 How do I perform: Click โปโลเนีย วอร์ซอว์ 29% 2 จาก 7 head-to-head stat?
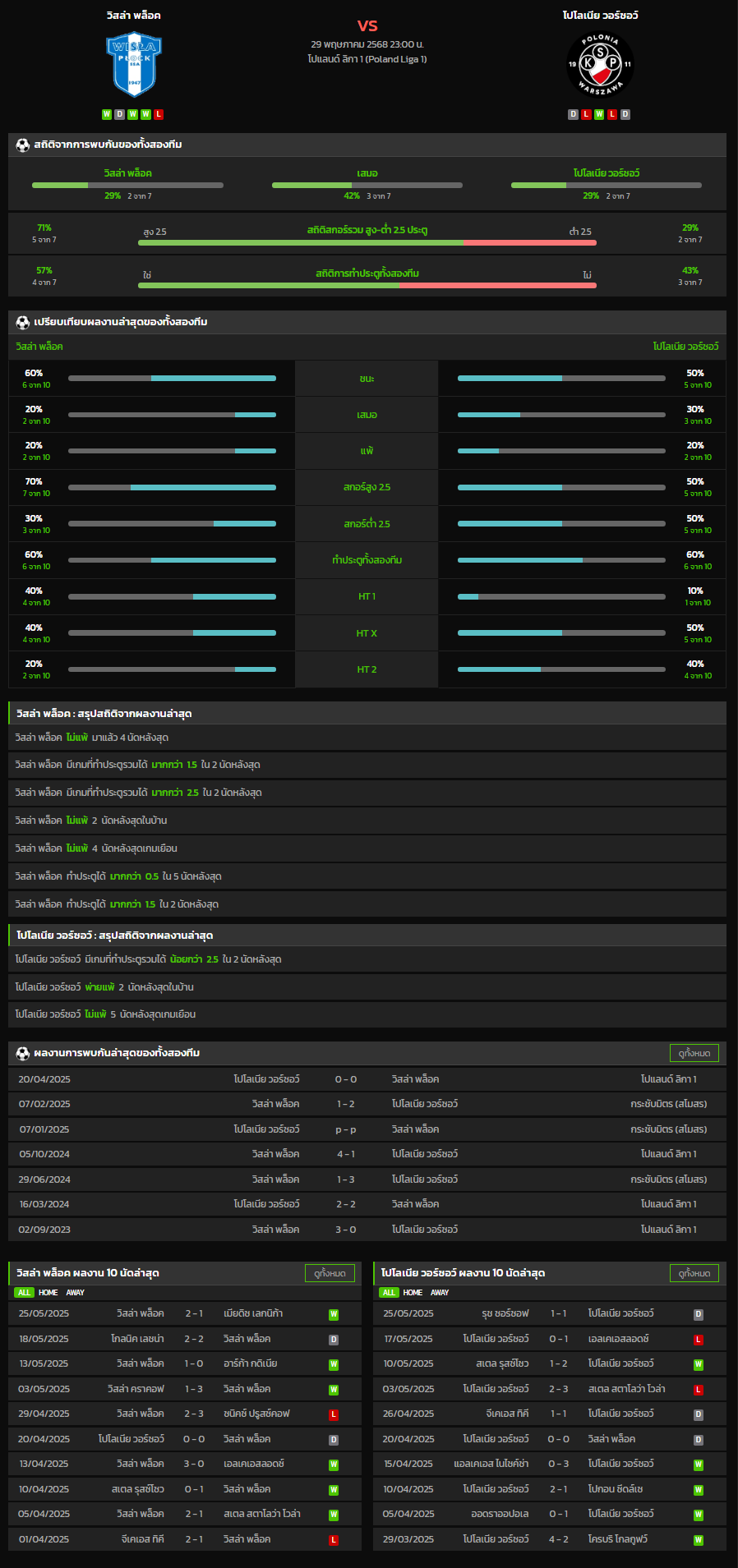click(x=607, y=196)
